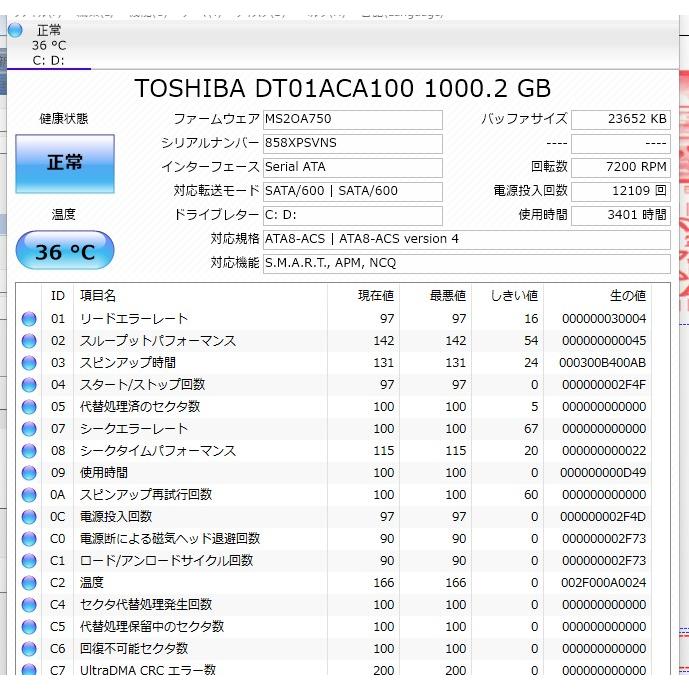The image size is (689, 689).
Task: Select the 電源投入回数 attribute row name
Action: point(116,517)
